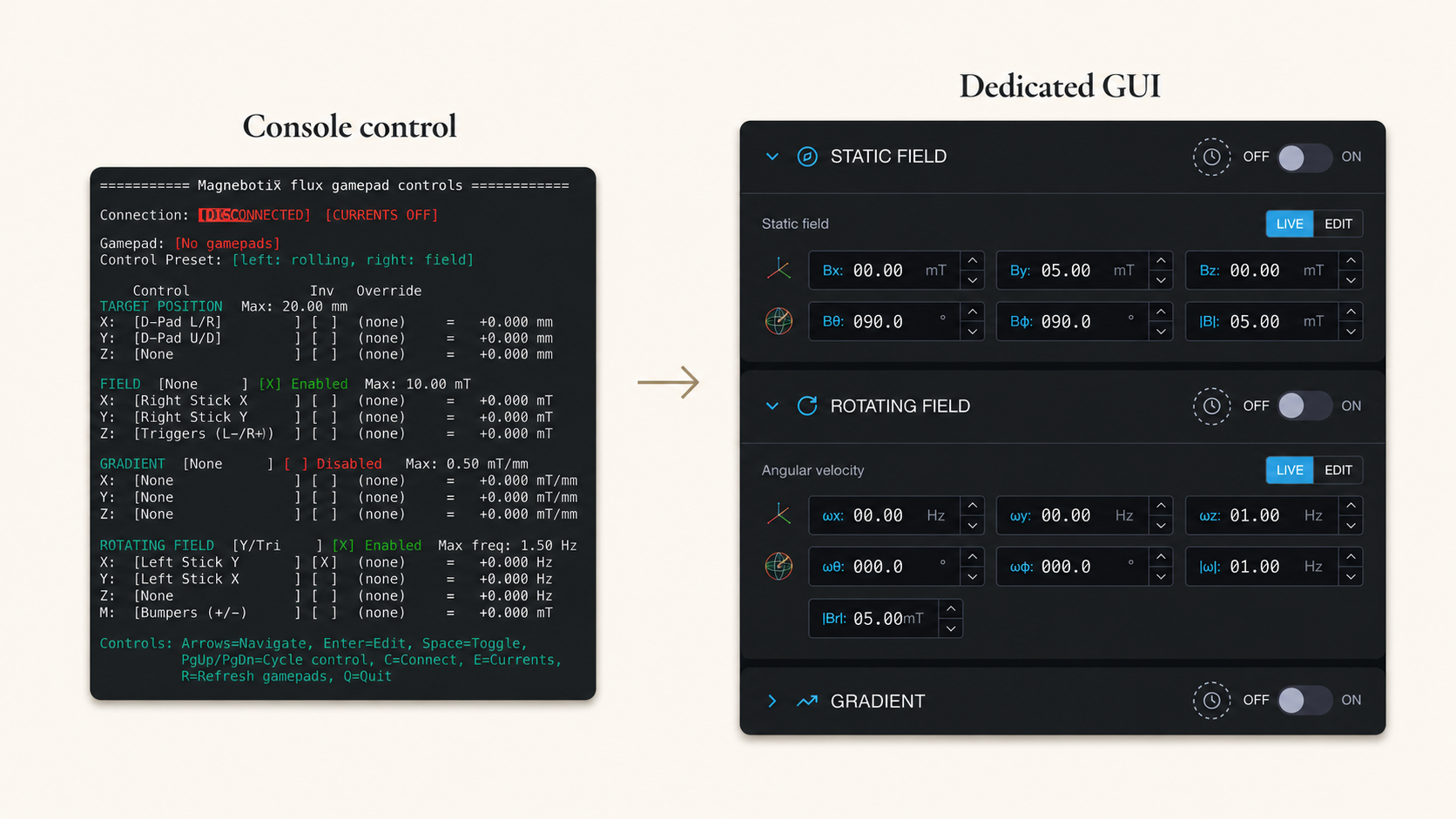Select spherical globe icon in Angular velocity
The width and height of the screenshot is (1456, 819).
coord(779,567)
